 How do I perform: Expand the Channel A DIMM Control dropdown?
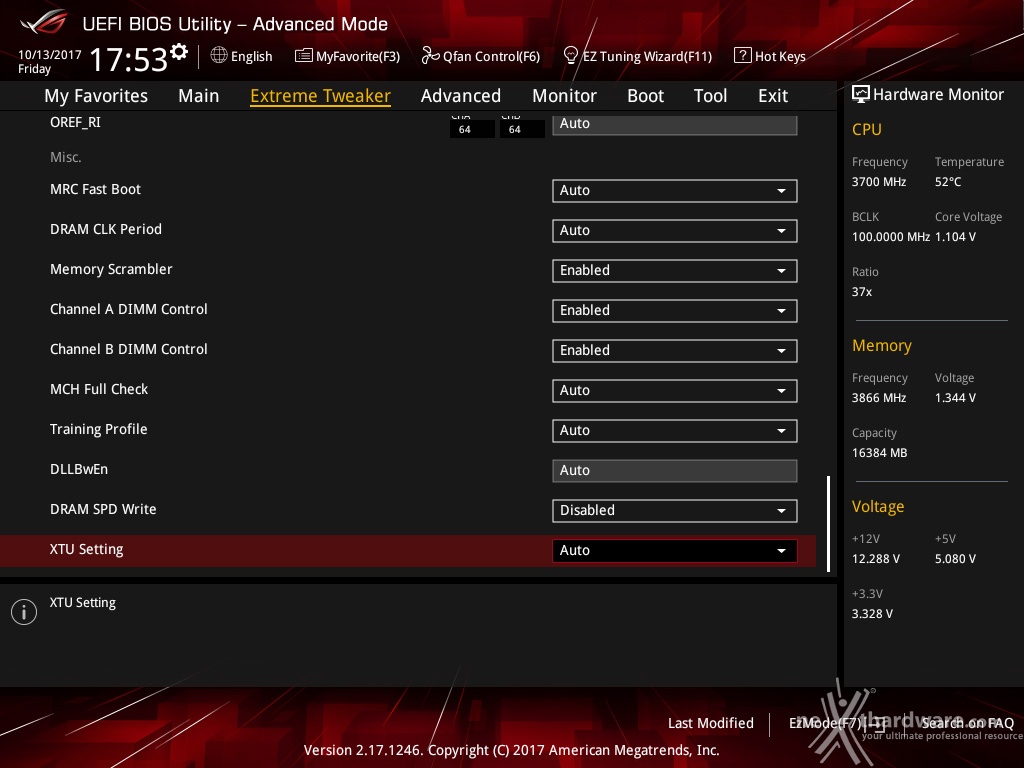(x=675, y=311)
